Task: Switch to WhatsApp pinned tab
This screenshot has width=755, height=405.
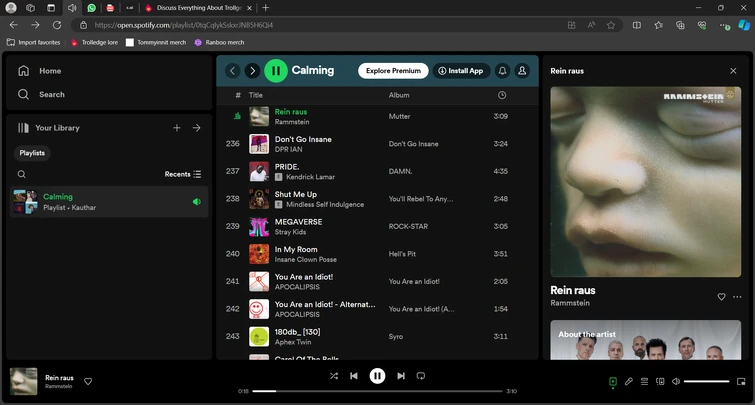Action: click(91, 8)
